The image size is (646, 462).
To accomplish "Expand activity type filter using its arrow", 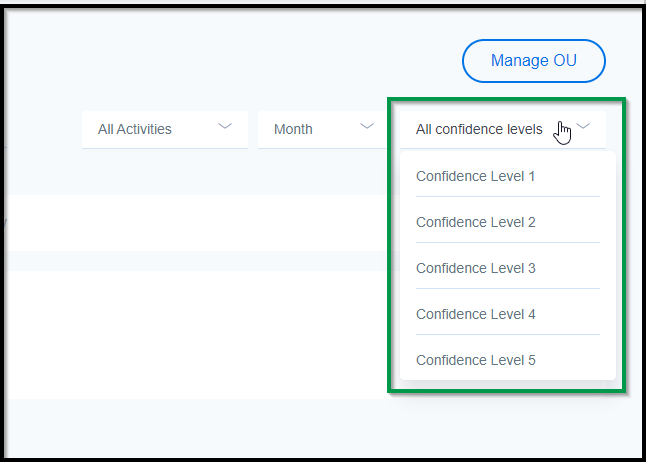I will [x=225, y=126].
